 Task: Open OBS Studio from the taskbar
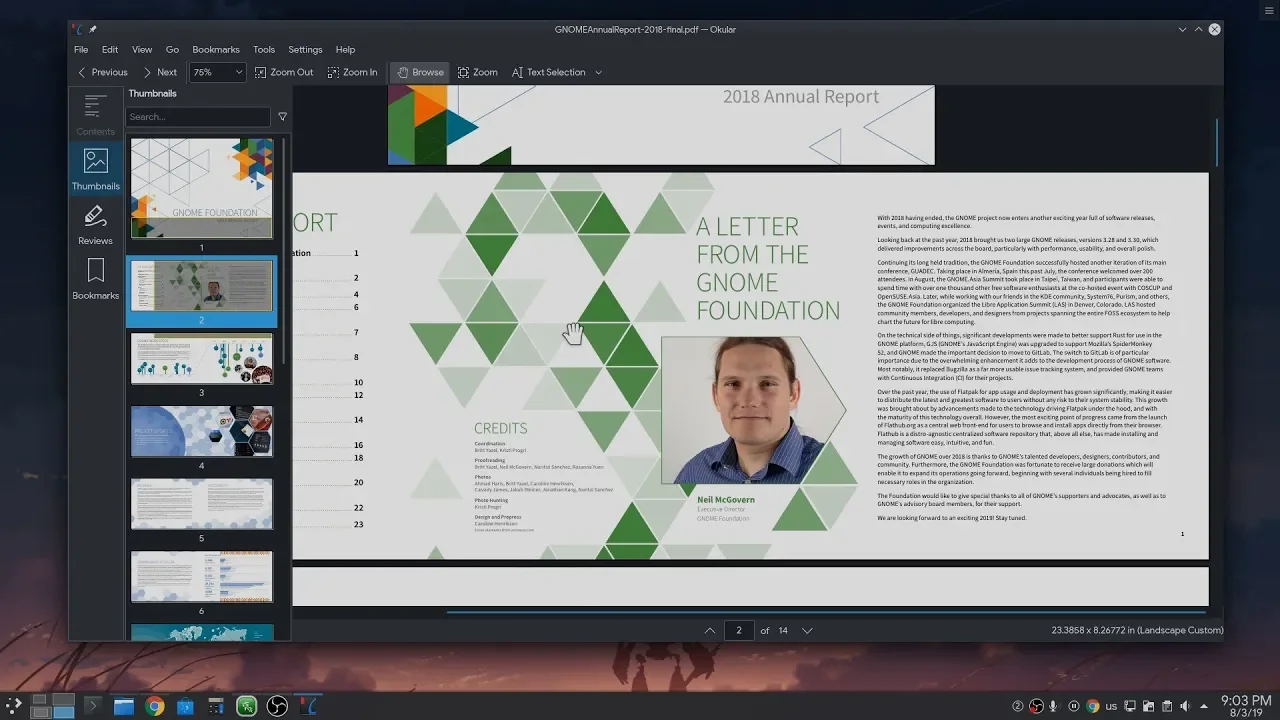click(x=278, y=707)
